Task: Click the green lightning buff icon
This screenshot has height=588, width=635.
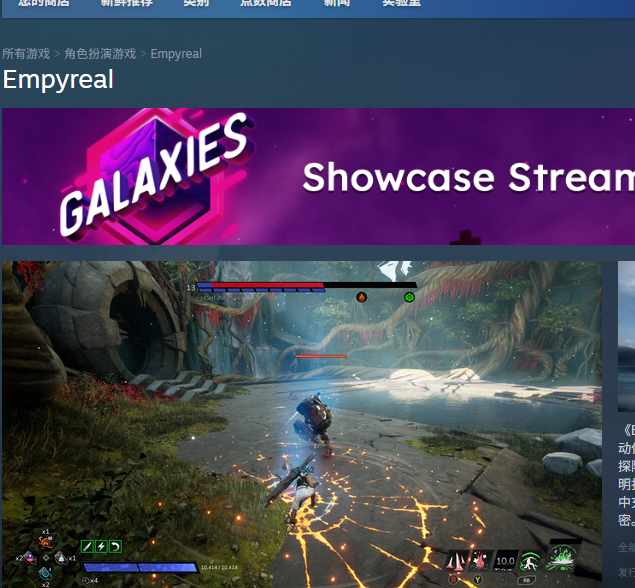Action: click(x=101, y=546)
